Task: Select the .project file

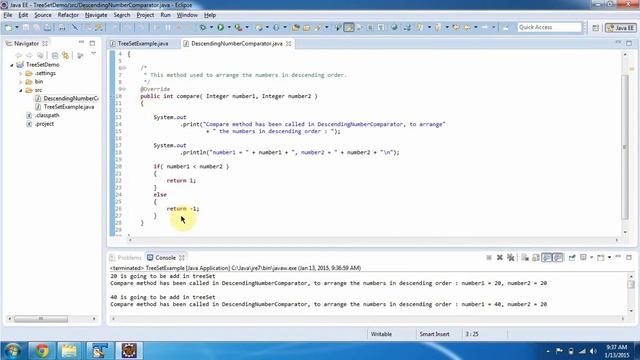Action: (44, 124)
